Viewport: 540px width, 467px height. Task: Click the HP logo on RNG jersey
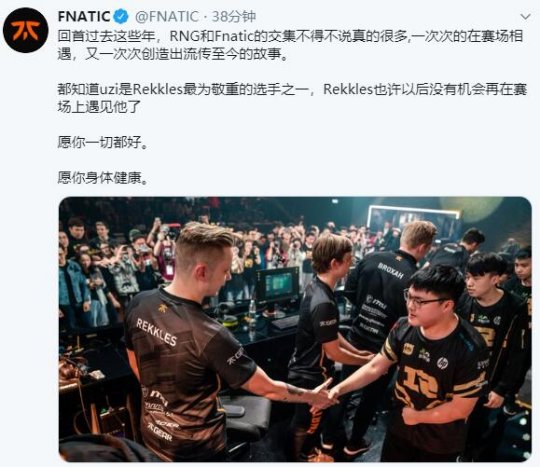point(442,363)
